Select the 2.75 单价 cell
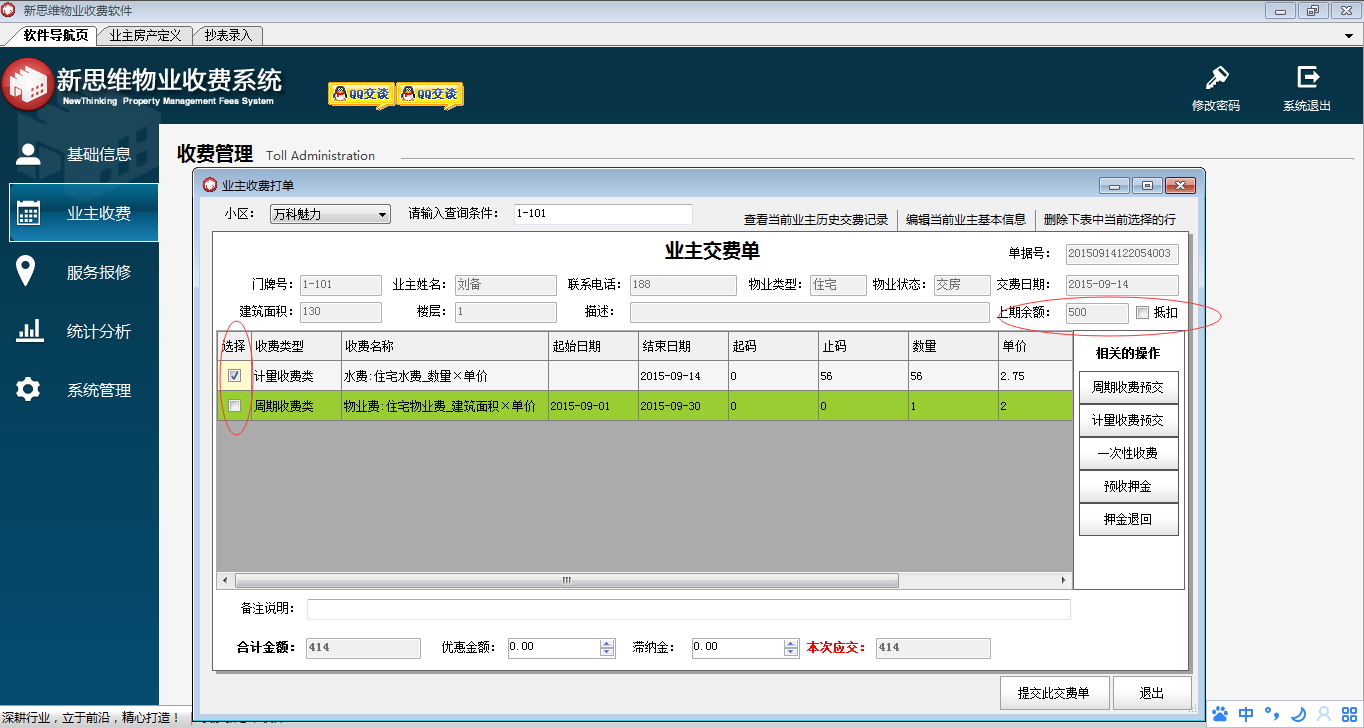 pyautogui.click(x=1034, y=376)
